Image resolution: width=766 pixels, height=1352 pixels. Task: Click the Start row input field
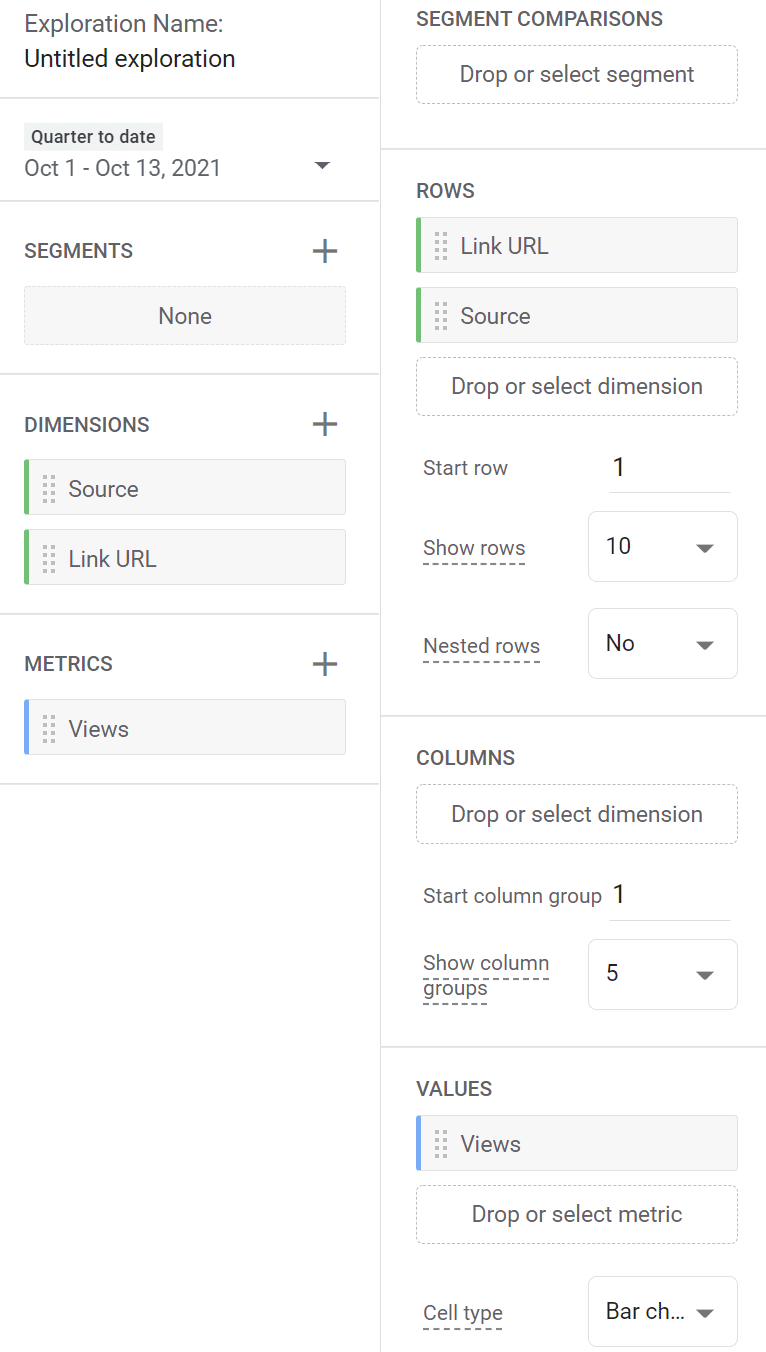[x=669, y=468]
